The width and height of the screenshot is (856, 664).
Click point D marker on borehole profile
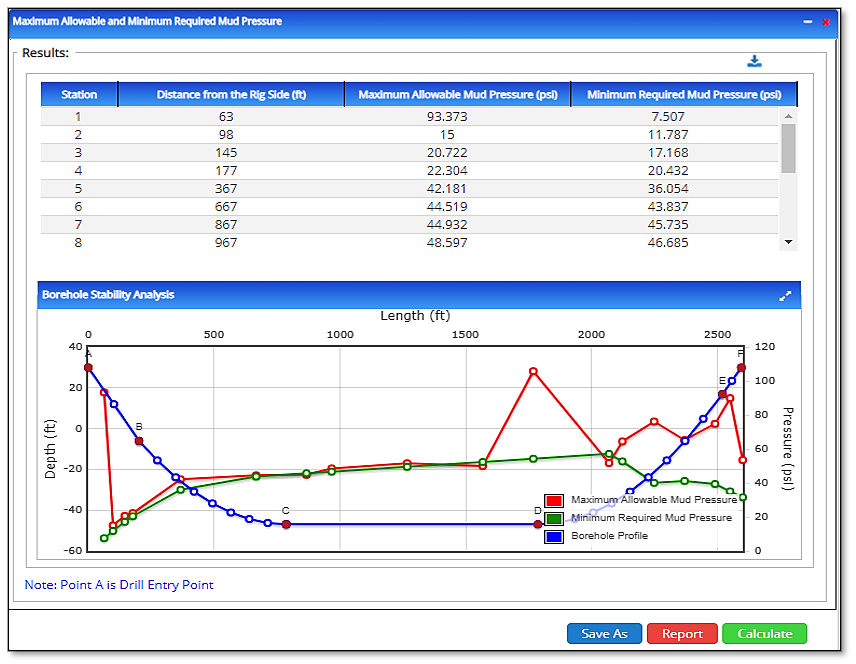click(538, 524)
